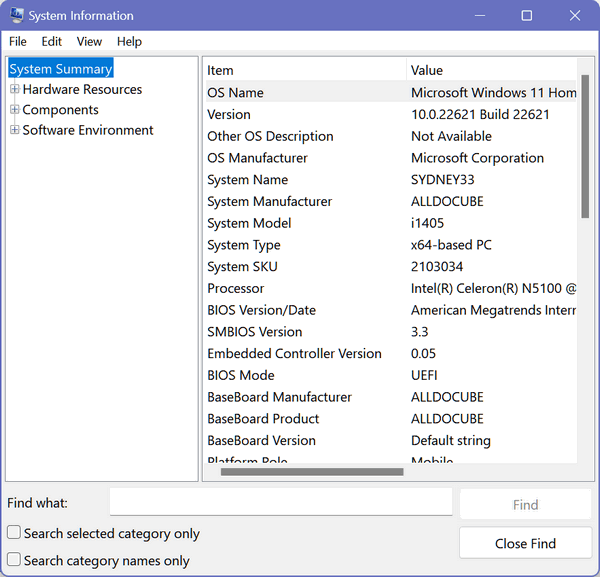Select the OS Manufacturer row
This screenshot has height=577, width=600.
click(x=391, y=158)
